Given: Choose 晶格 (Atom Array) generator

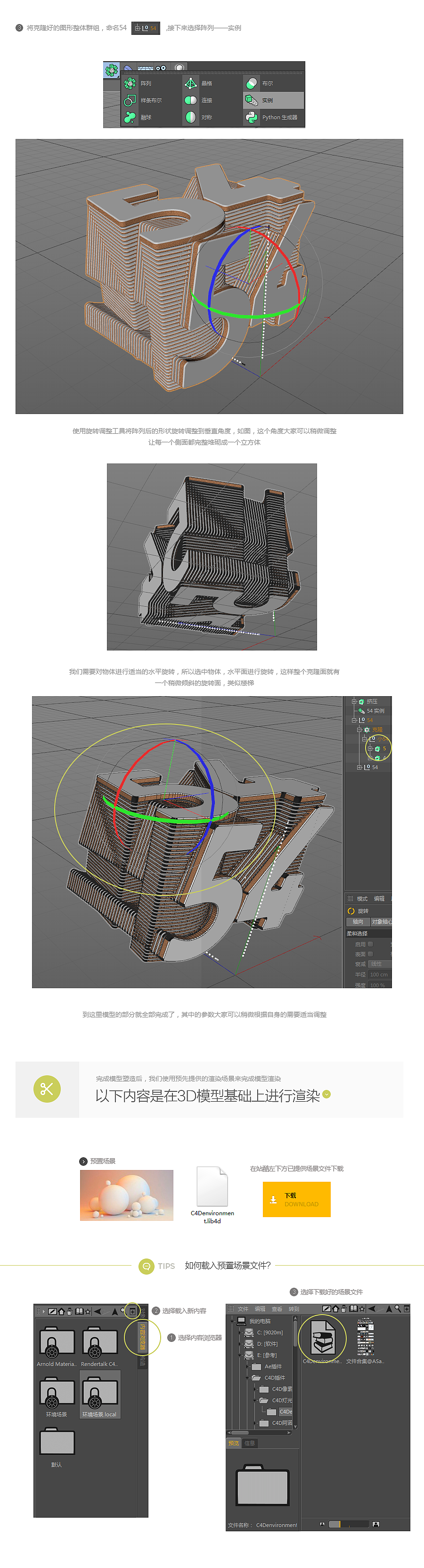Looking at the screenshot, I should (x=206, y=83).
